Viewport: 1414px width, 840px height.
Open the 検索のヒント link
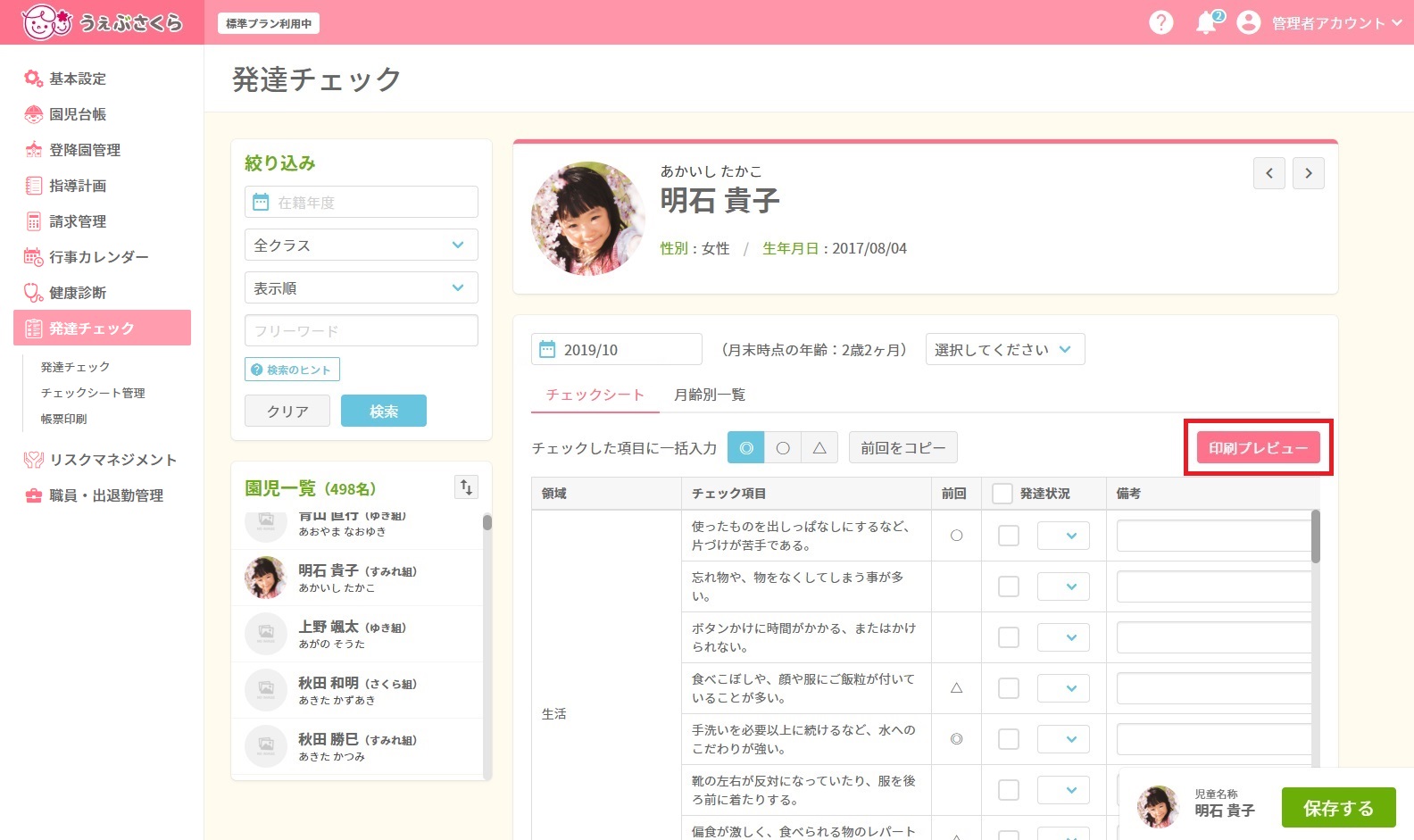pos(292,370)
